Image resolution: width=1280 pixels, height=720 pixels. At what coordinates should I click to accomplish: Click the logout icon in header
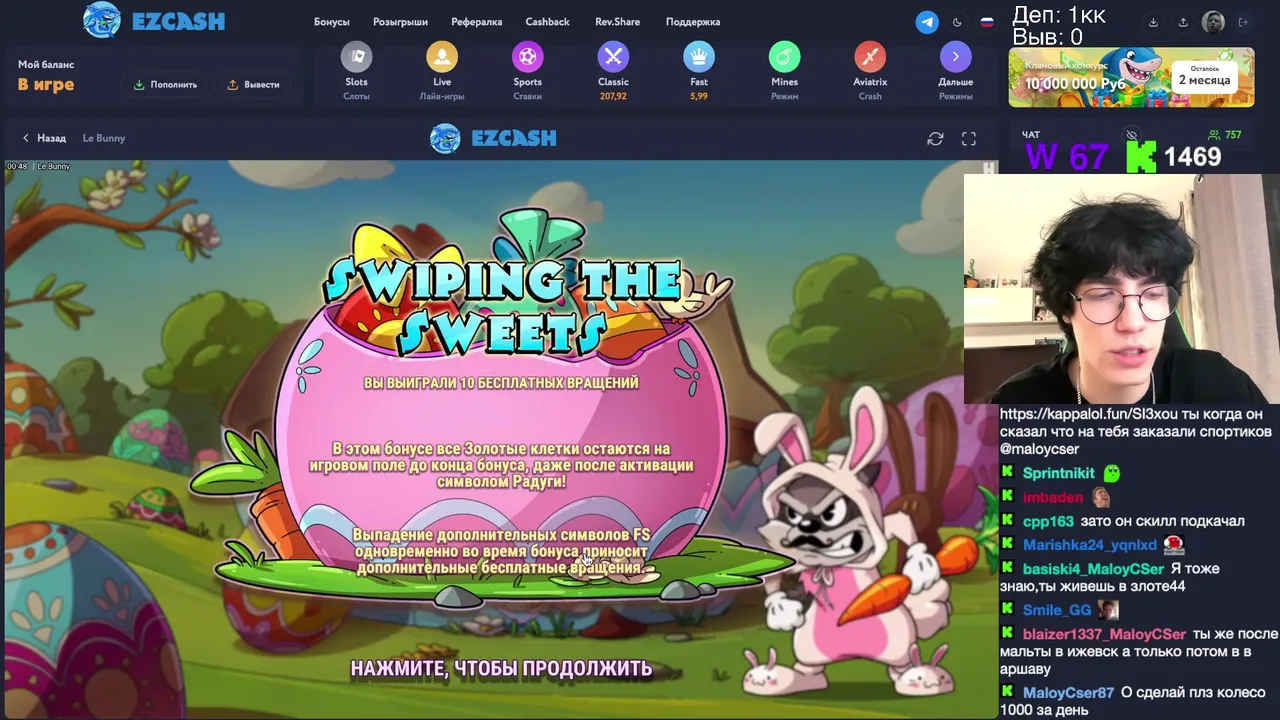(1243, 22)
